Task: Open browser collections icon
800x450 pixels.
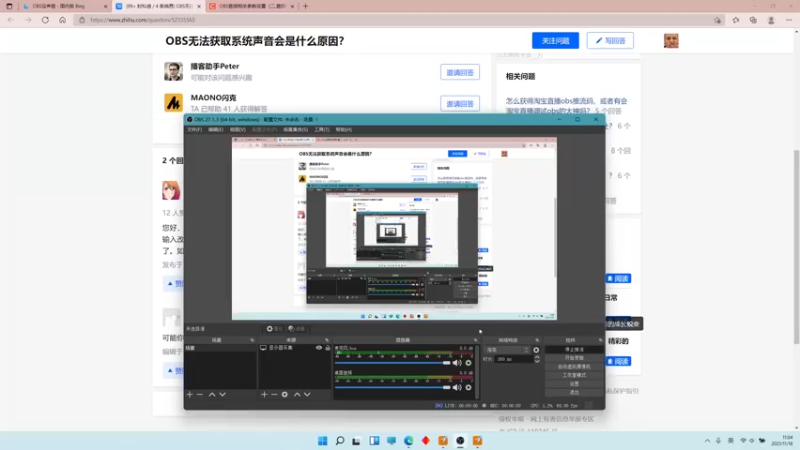Action: 753,20
